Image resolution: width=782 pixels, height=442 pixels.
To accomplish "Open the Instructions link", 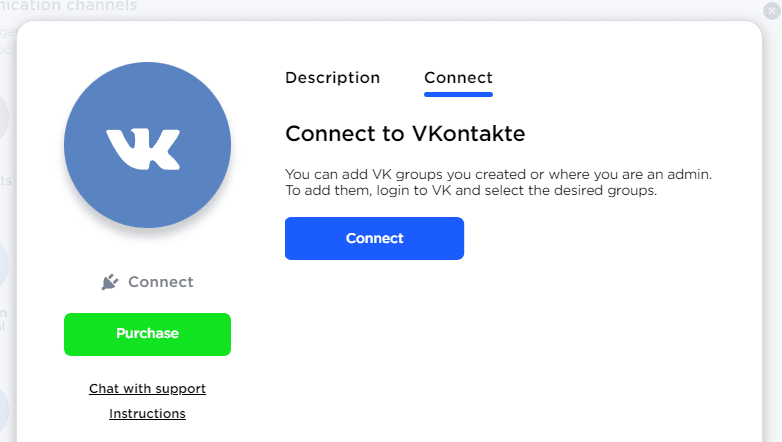I will pos(147,413).
